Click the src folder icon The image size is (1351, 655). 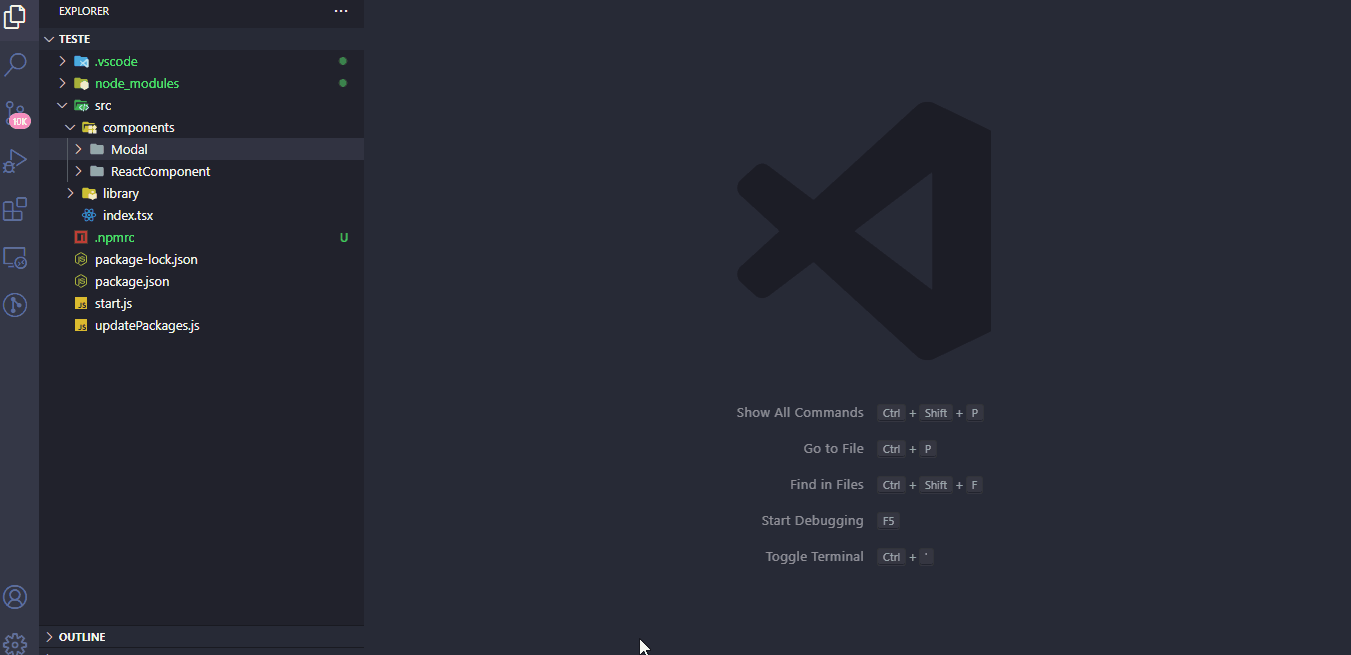(82, 105)
